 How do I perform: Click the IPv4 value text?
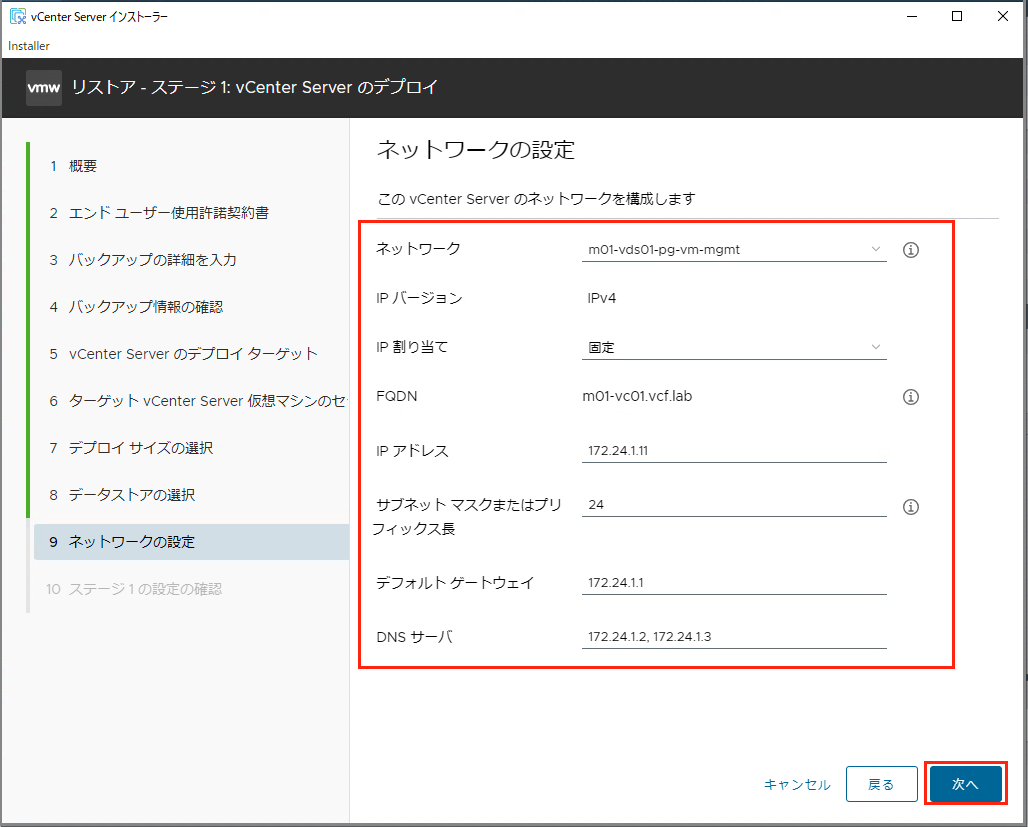coord(602,298)
